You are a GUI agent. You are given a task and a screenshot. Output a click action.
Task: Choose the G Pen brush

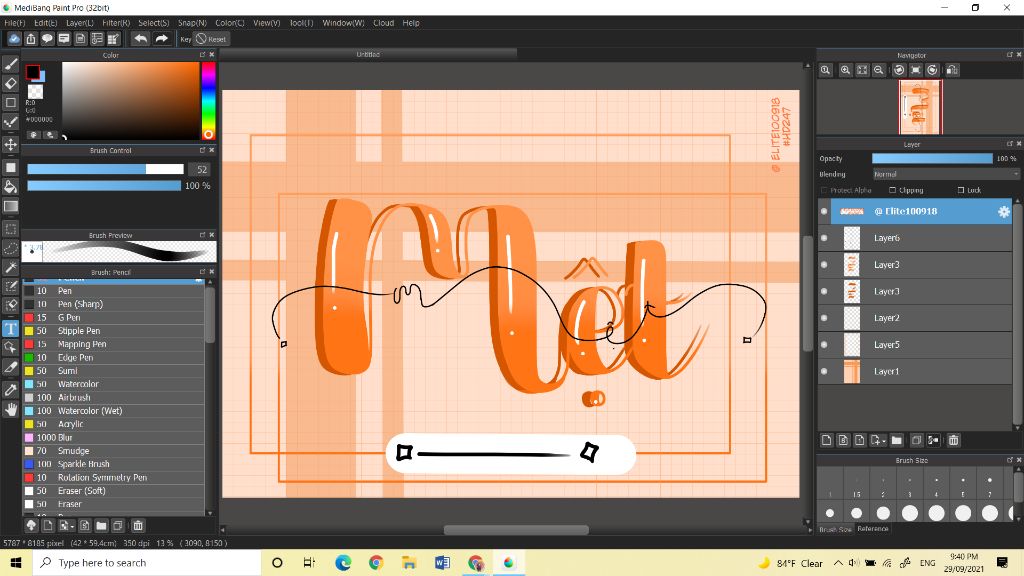pyautogui.click(x=114, y=317)
